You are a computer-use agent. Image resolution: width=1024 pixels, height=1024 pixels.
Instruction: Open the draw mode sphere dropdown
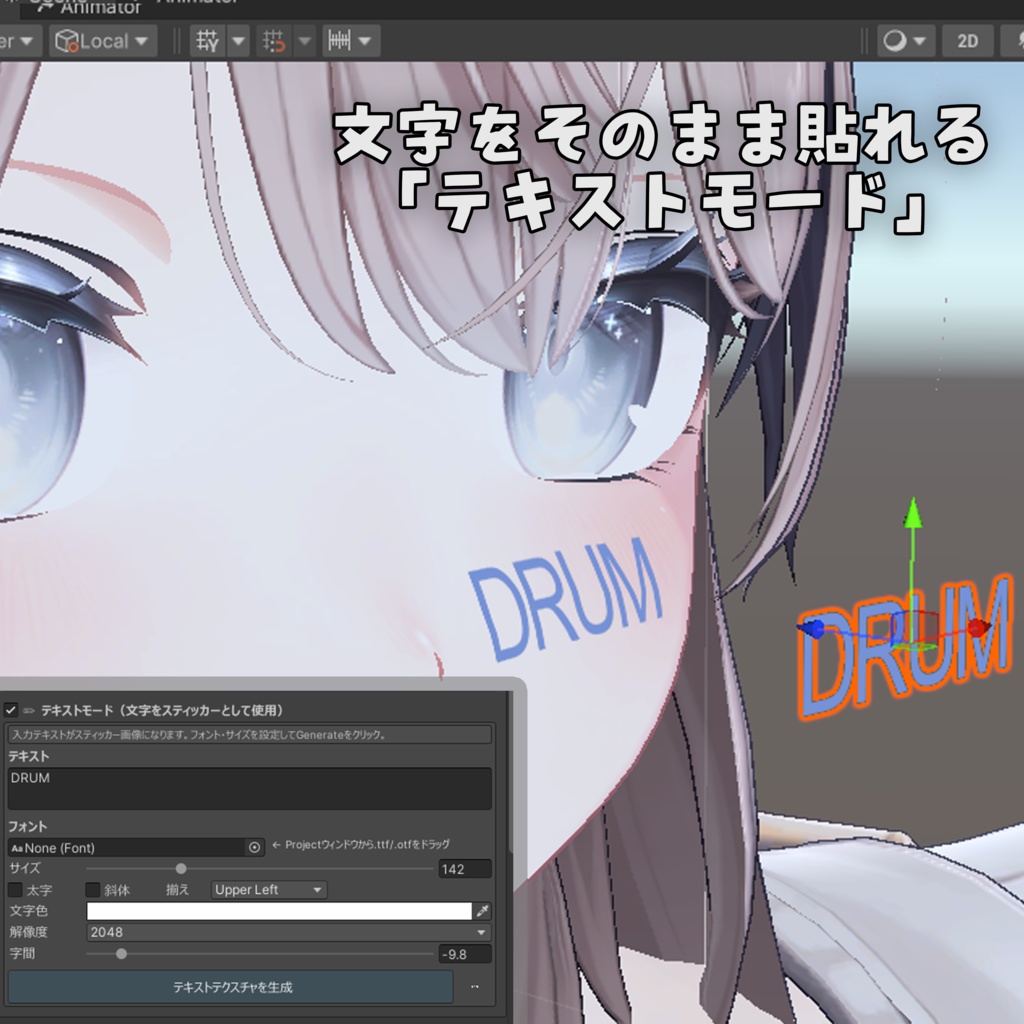pyautogui.click(x=905, y=41)
